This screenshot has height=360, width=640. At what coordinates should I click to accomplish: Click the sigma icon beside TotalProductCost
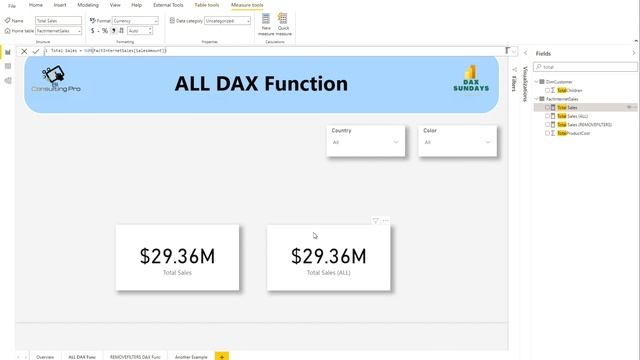(x=553, y=133)
